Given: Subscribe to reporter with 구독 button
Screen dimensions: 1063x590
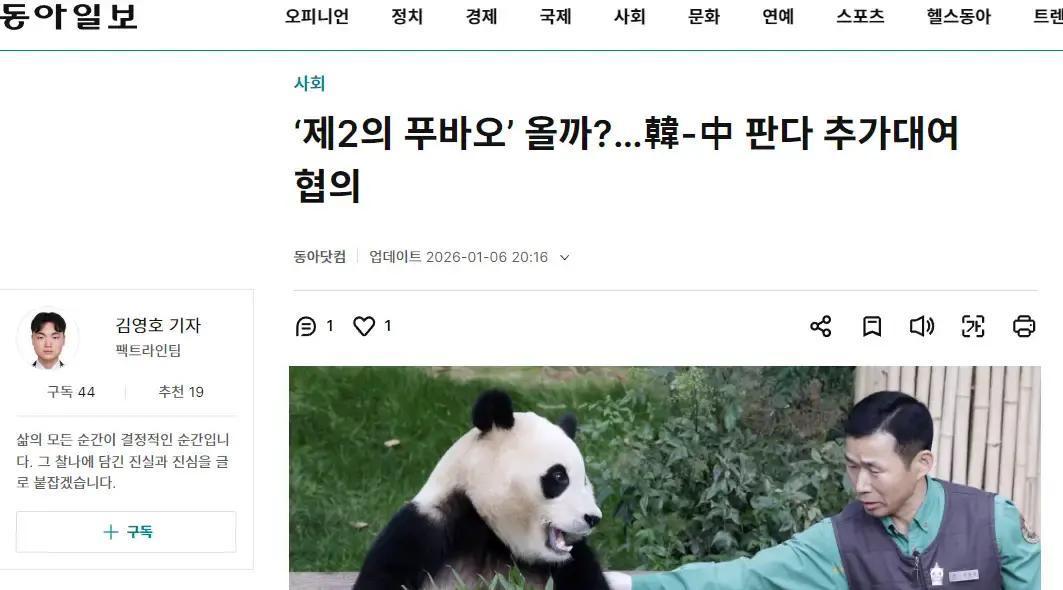Looking at the screenshot, I should point(126,532).
